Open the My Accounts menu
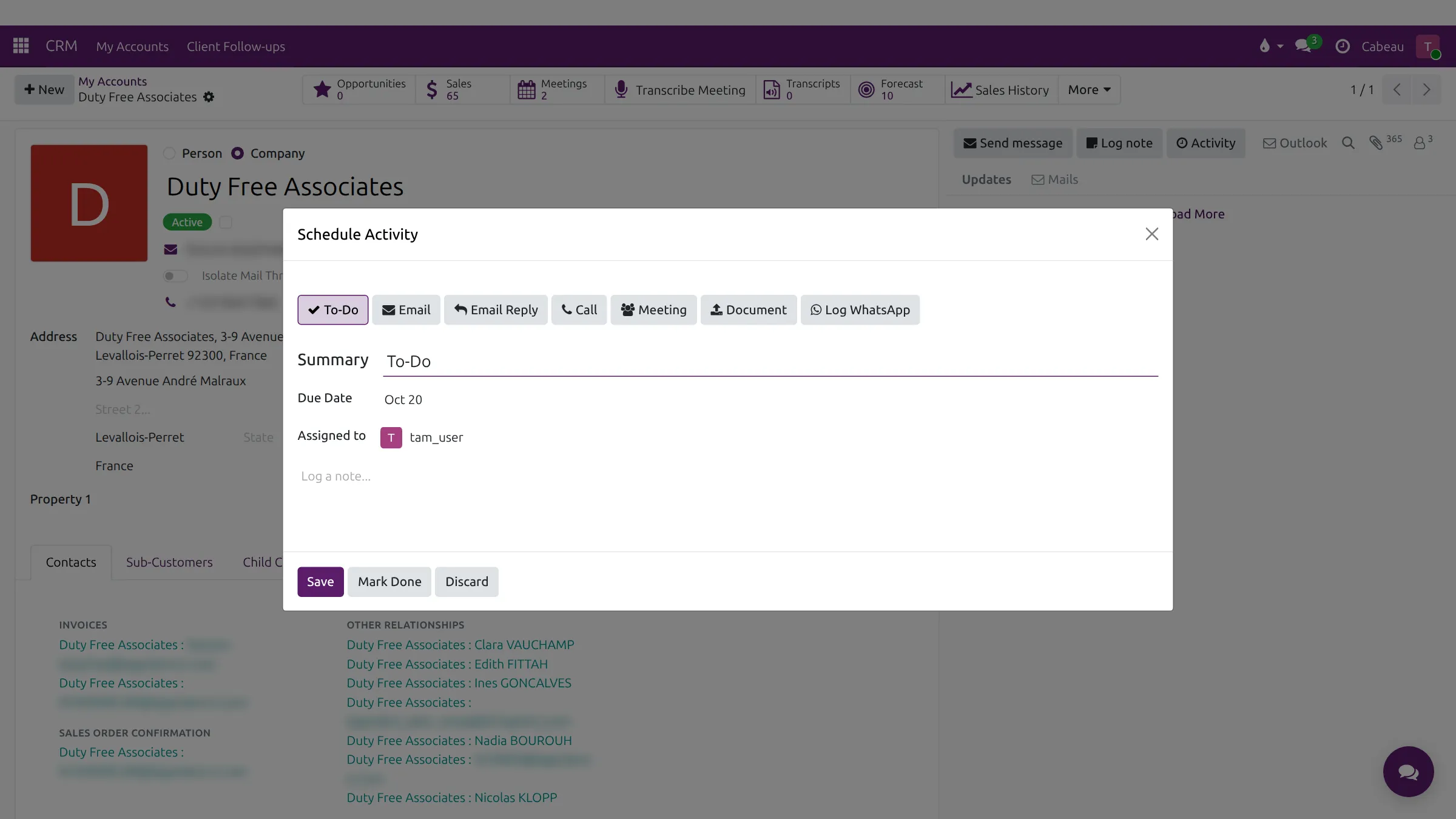Screen dimensions: 1456x819 [132, 46]
